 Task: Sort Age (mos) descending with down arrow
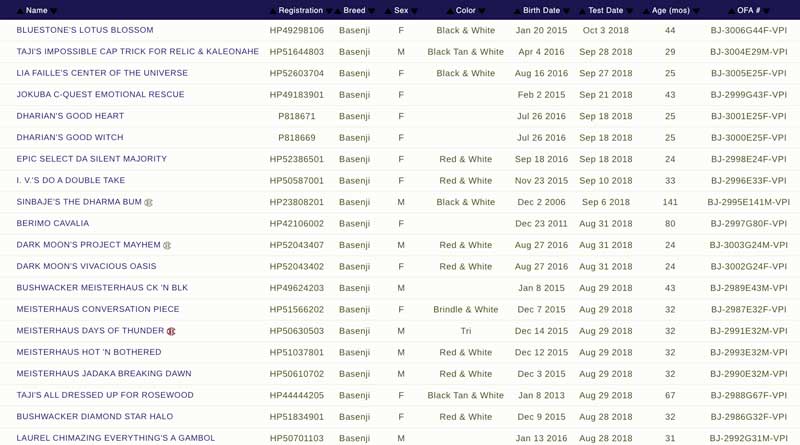click(x=696, y=11)
